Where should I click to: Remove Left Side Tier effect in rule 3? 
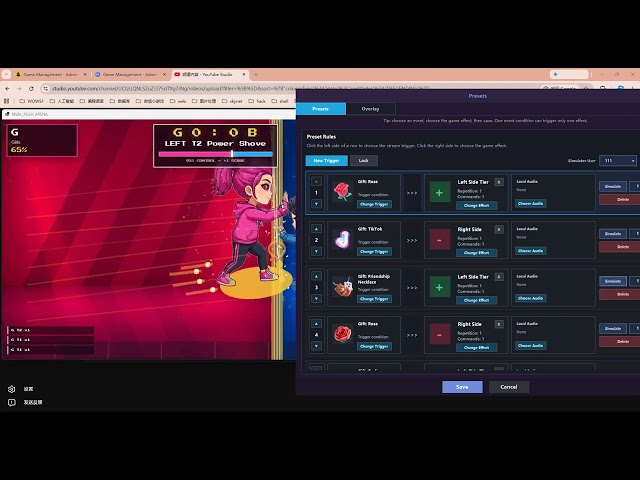pyautogui.click(x=499, y=277)
